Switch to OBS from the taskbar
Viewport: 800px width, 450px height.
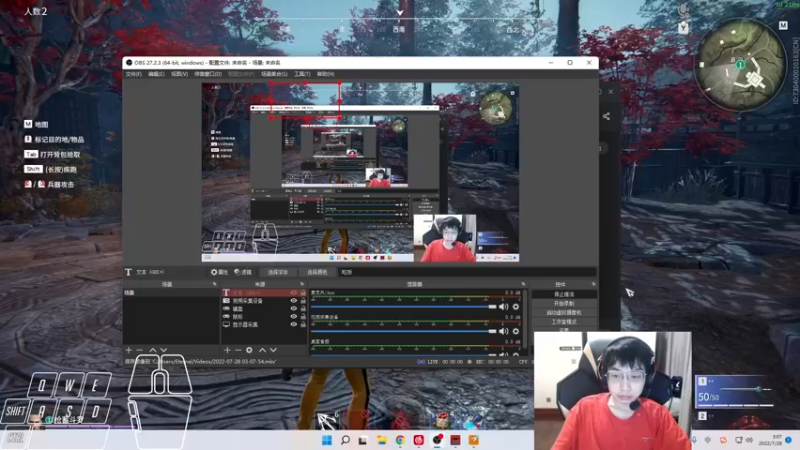click(x=437, y=440)
